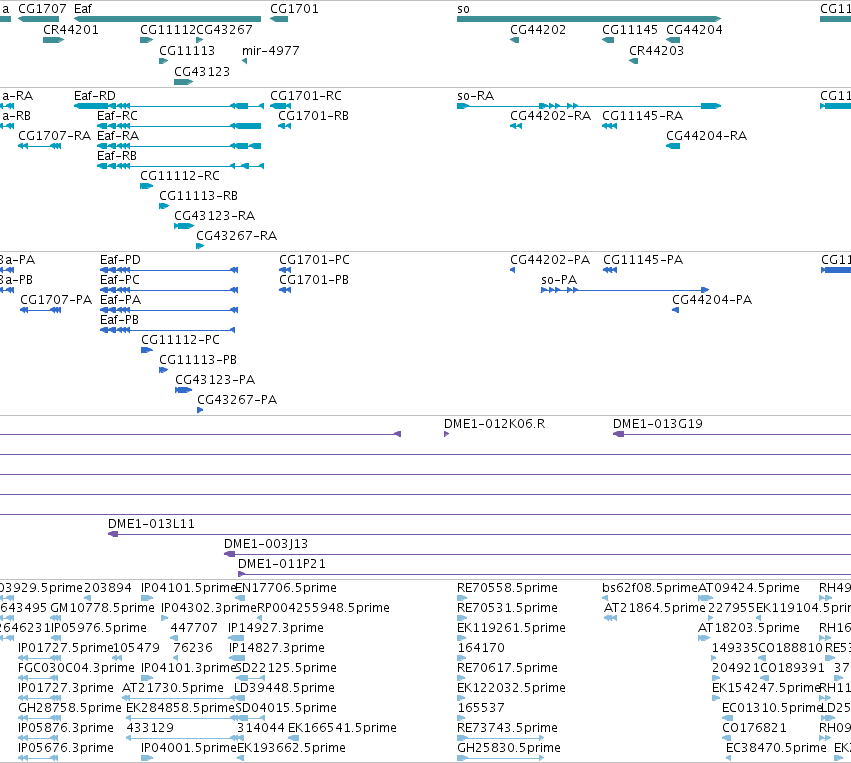Screen dimensions: 851x763
Task: Select the Eaf-RA transcript label
Action: coord(118,136)
